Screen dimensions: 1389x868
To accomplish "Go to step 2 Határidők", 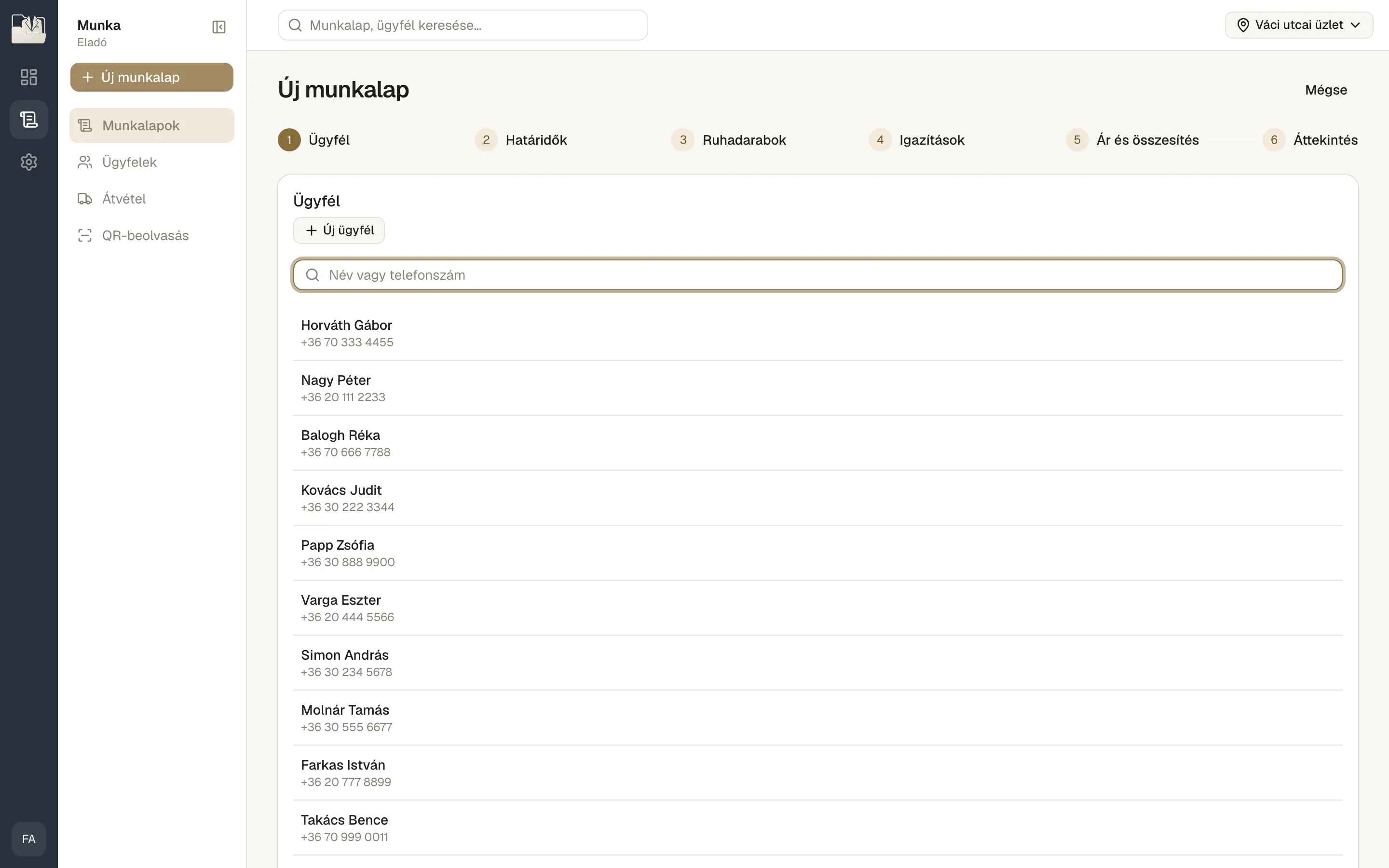I will click(x=520, y=140).
